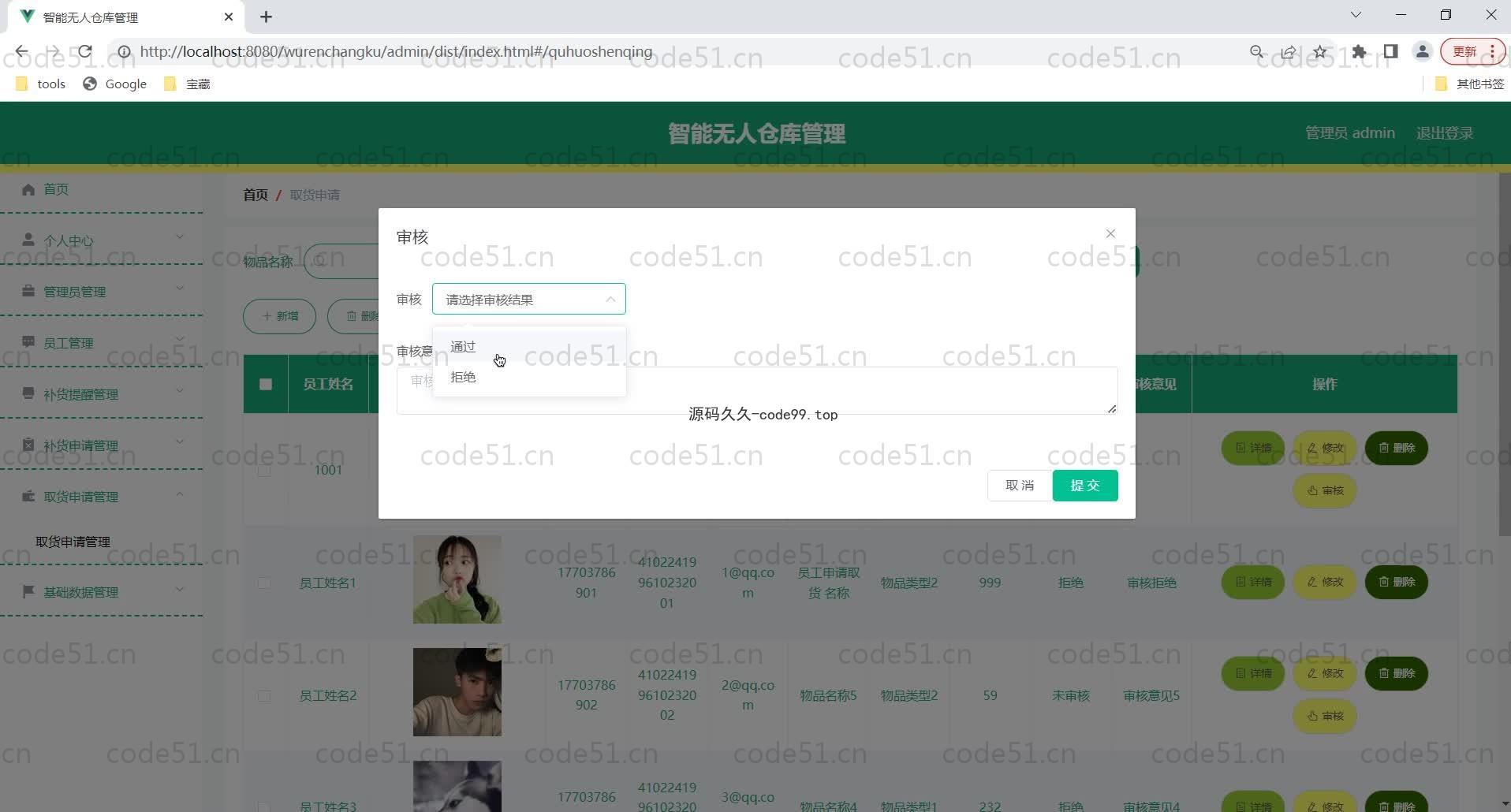Click 首页 breadcrumb link
Viewport: 1511px width, 812px height.
(256, 195)
